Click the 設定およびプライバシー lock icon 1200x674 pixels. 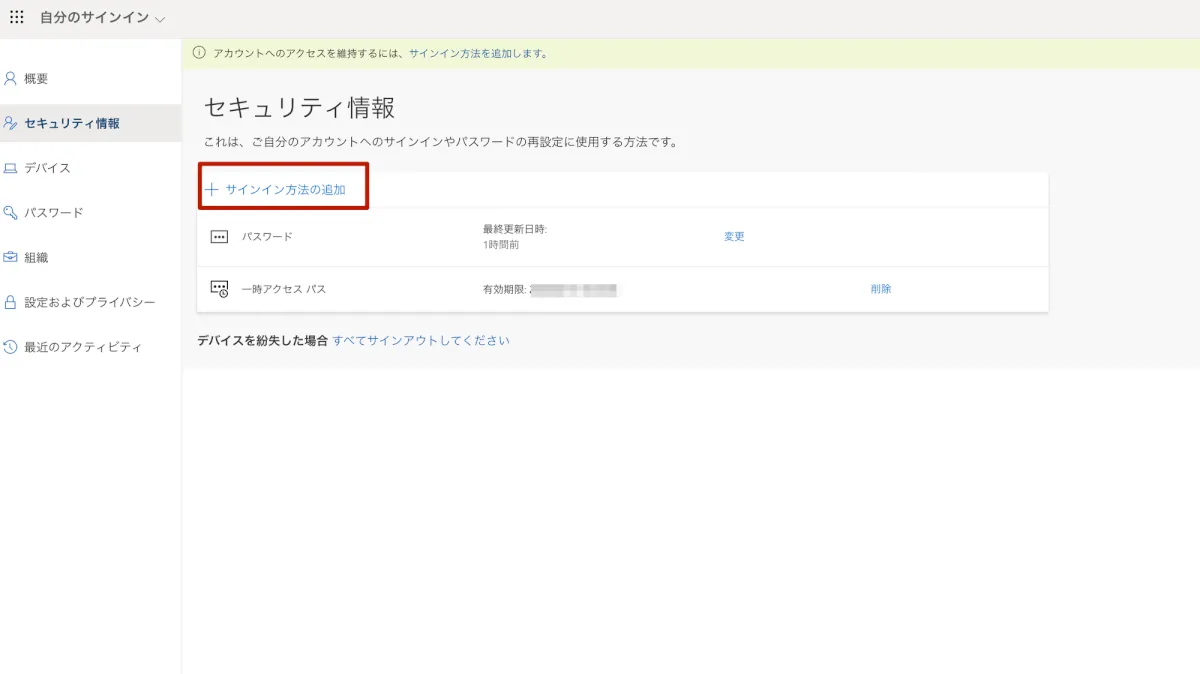pos(10,302)
